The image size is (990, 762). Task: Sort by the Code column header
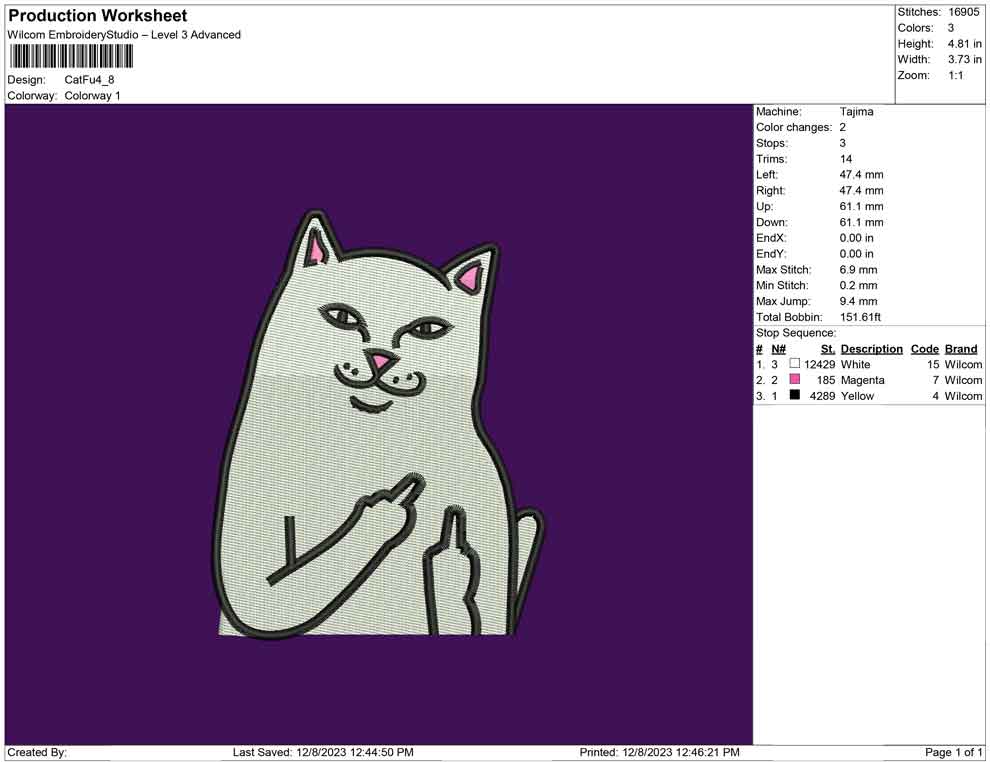coord(924,348)
